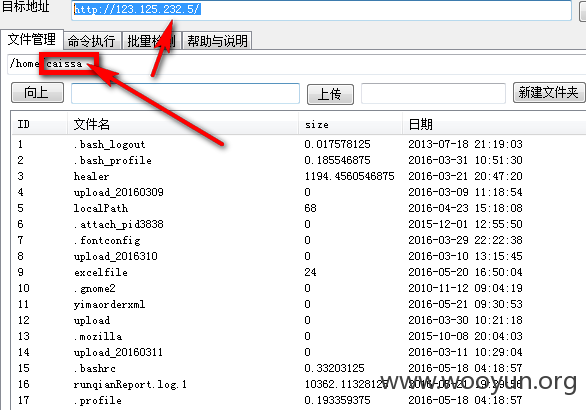Sort by the 日期 column header
586x410 pixels.
[x=494, y=124]
